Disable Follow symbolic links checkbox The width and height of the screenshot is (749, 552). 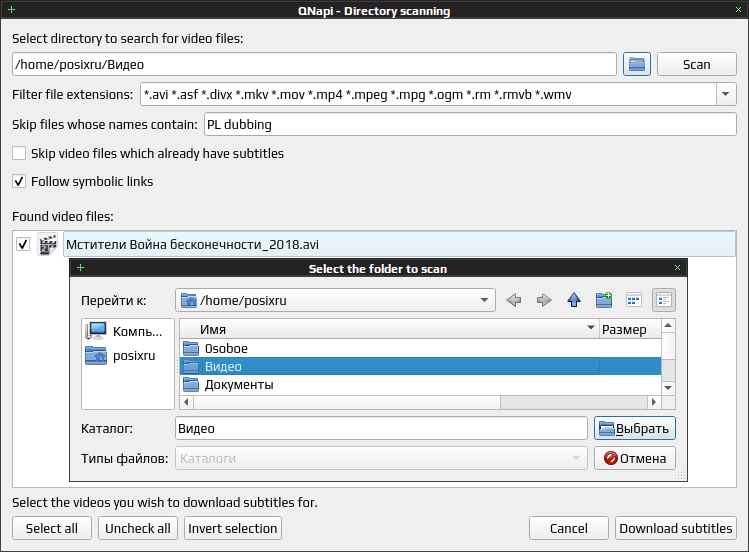pos(19,181)
